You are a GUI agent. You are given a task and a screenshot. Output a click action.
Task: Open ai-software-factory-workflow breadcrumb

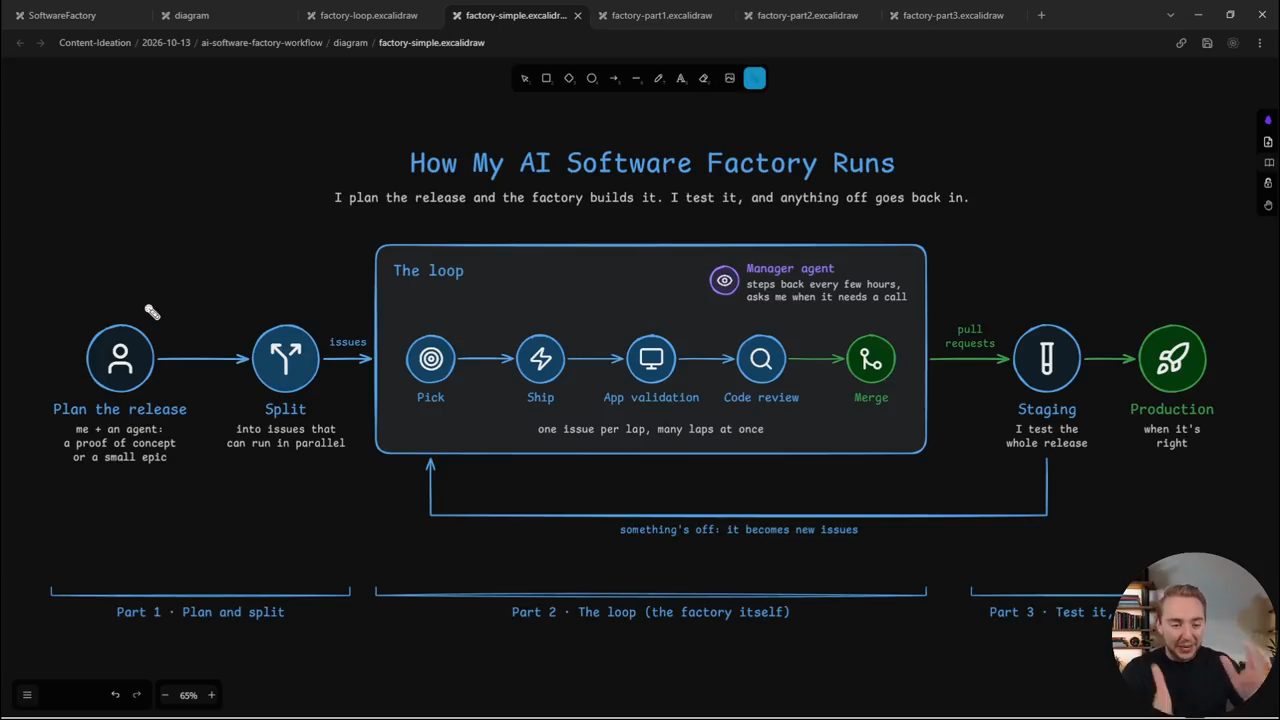(x=262, y=43)
